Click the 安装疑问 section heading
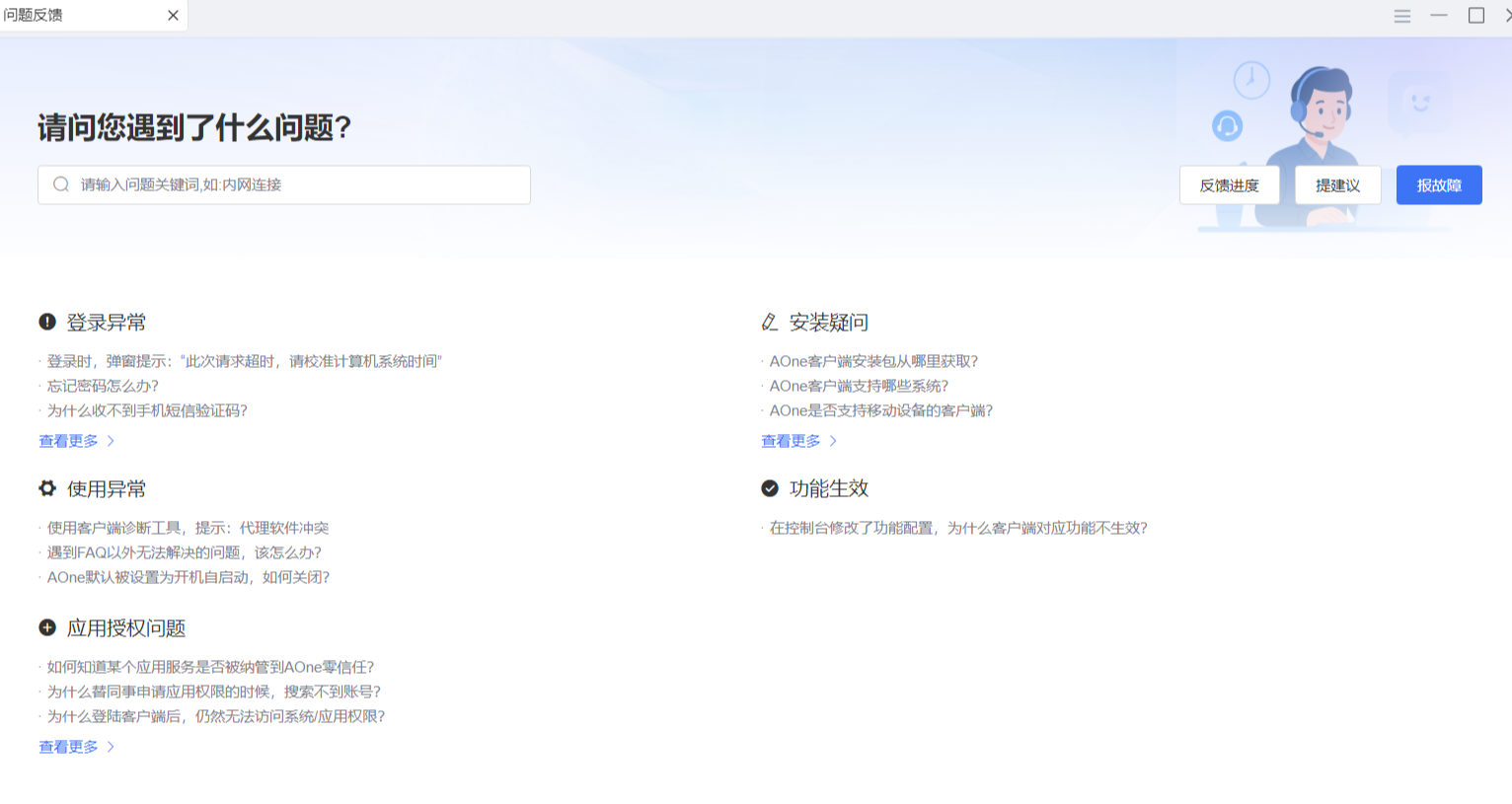Viewport: 1512px width, 804px height. [829, 323]
